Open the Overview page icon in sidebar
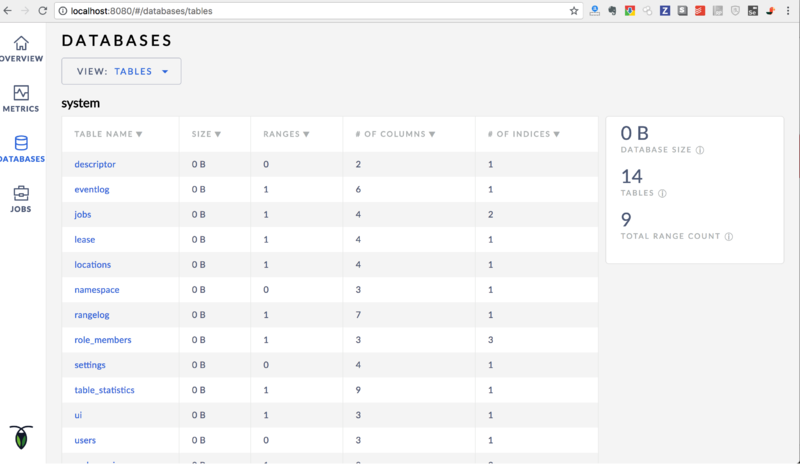 tap(21, 44)
